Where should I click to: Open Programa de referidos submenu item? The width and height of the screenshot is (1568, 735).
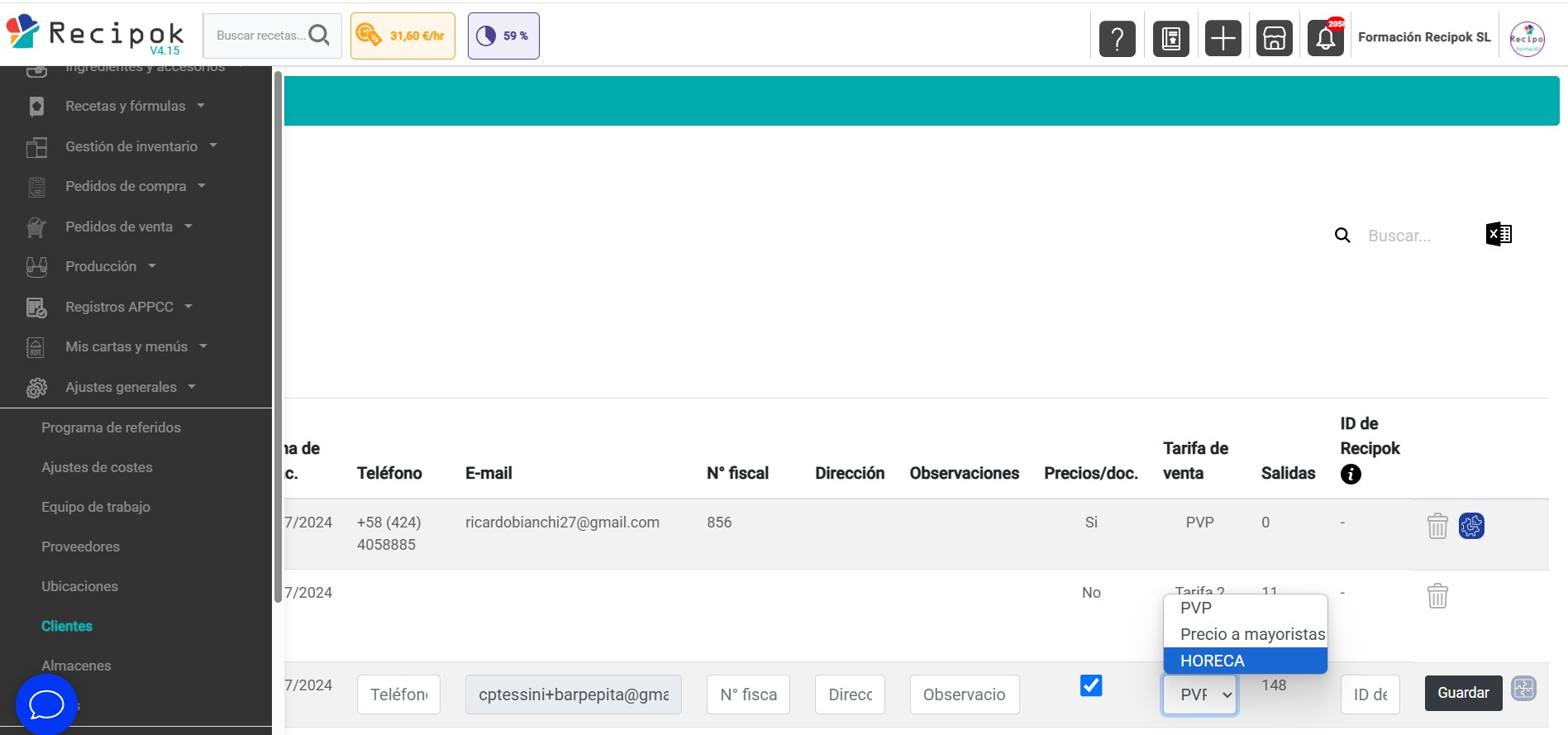(x=111, y=427)
